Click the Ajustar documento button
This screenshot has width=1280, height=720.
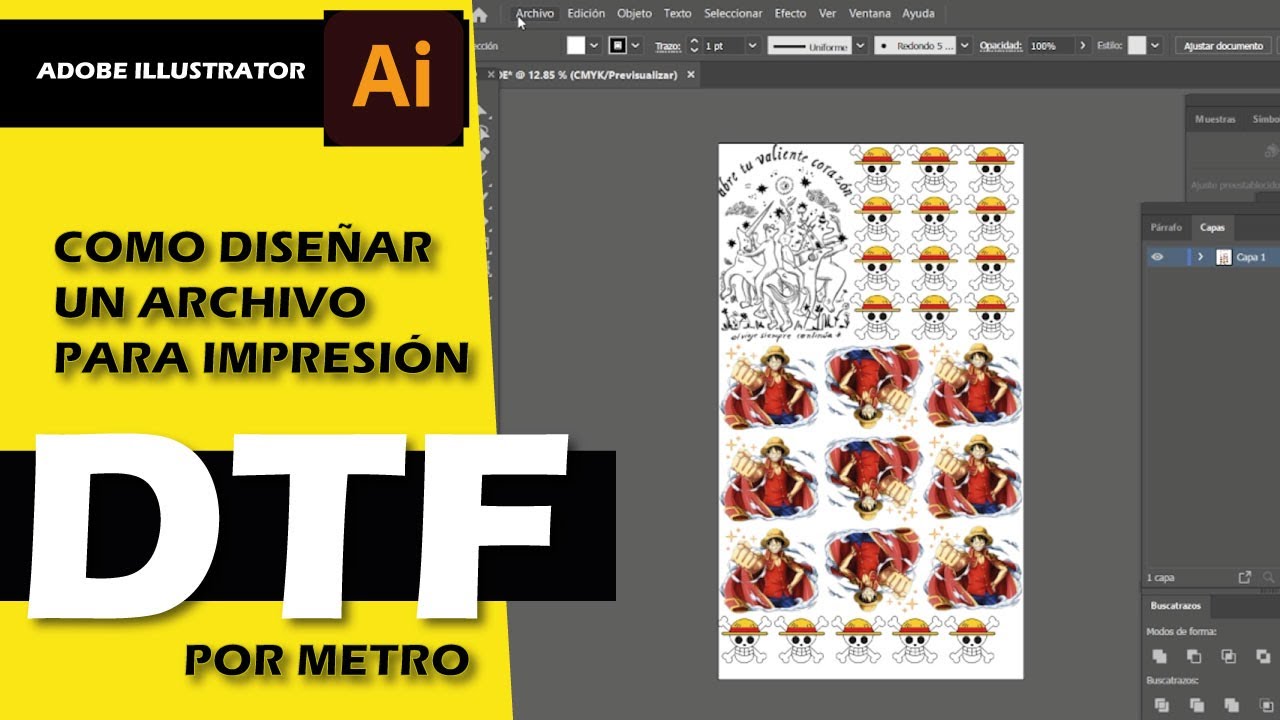tap(1224, 46)
